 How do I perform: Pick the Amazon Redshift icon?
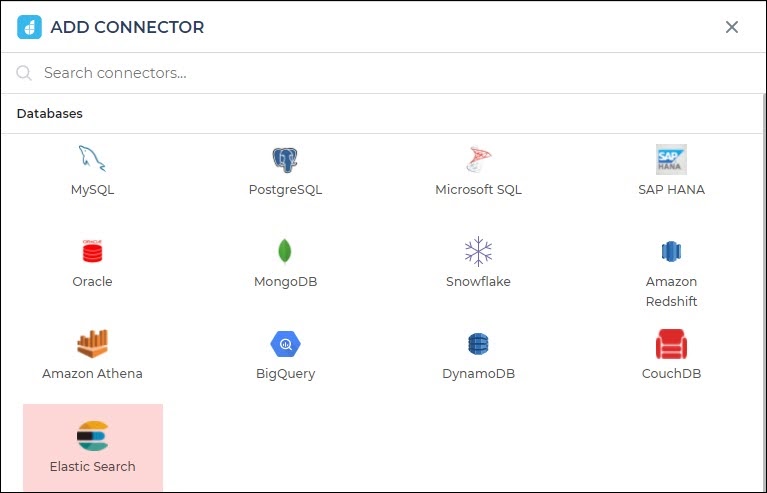tap(671, 251)
